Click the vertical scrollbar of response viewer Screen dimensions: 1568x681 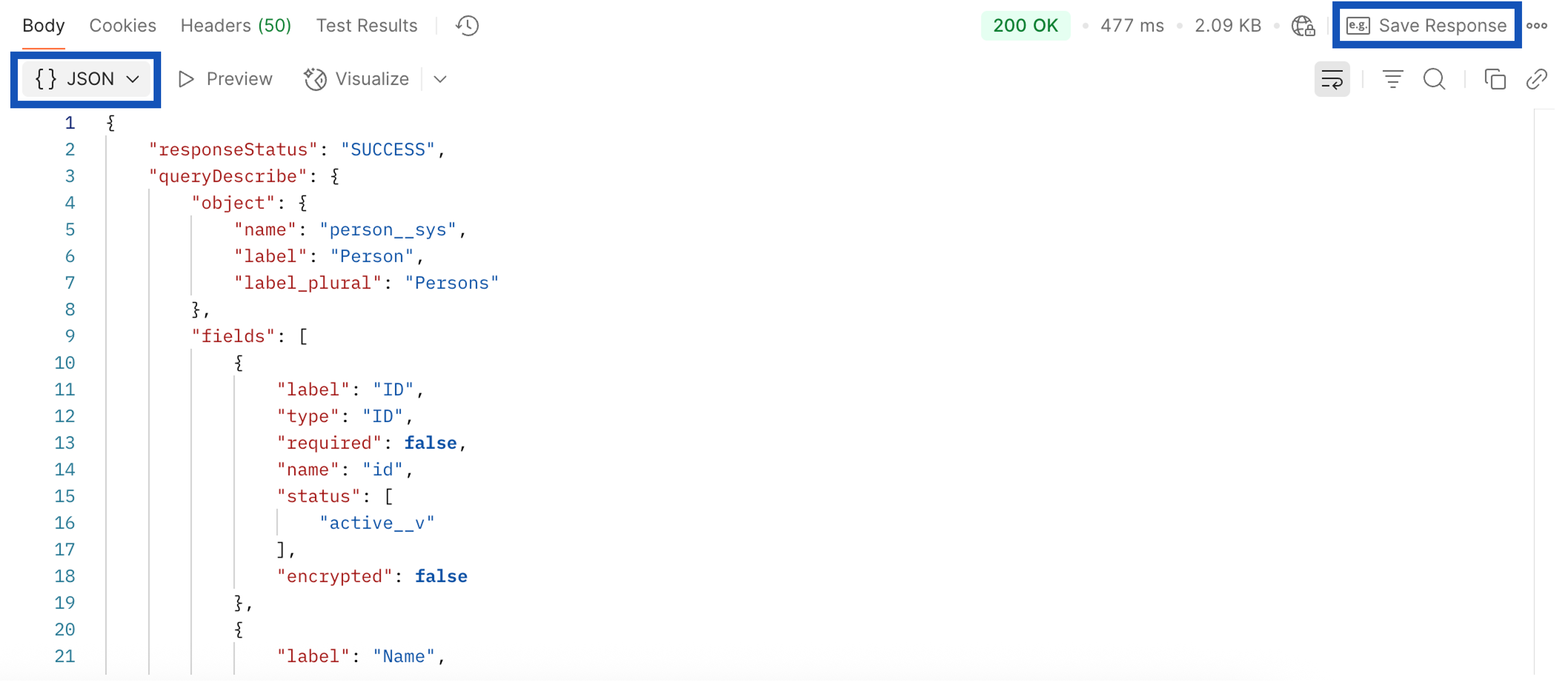pyautogui.click(x=1544, y=389)
